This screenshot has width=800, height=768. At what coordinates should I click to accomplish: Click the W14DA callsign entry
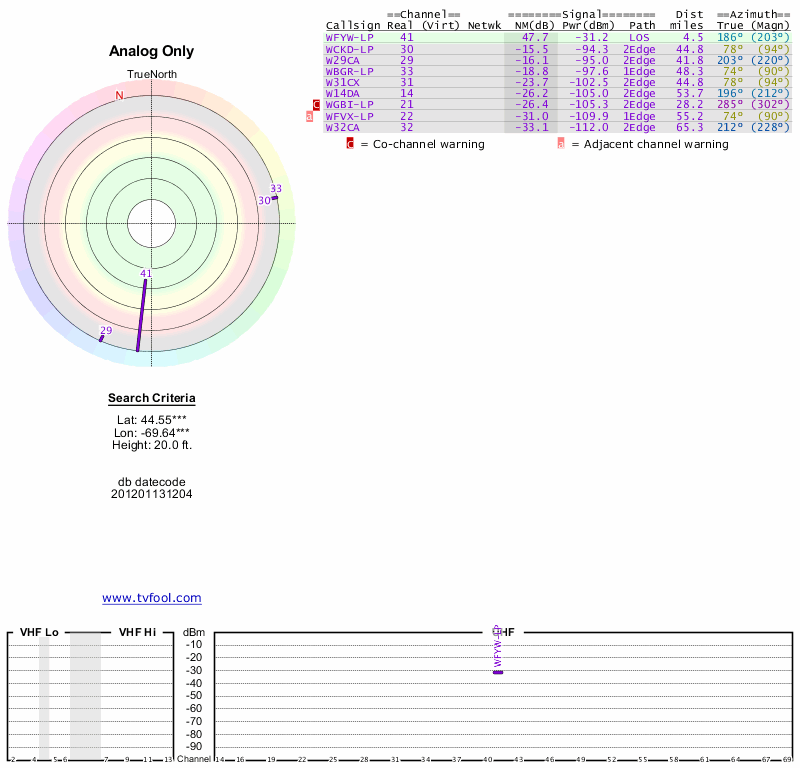[x=343, y=93]
